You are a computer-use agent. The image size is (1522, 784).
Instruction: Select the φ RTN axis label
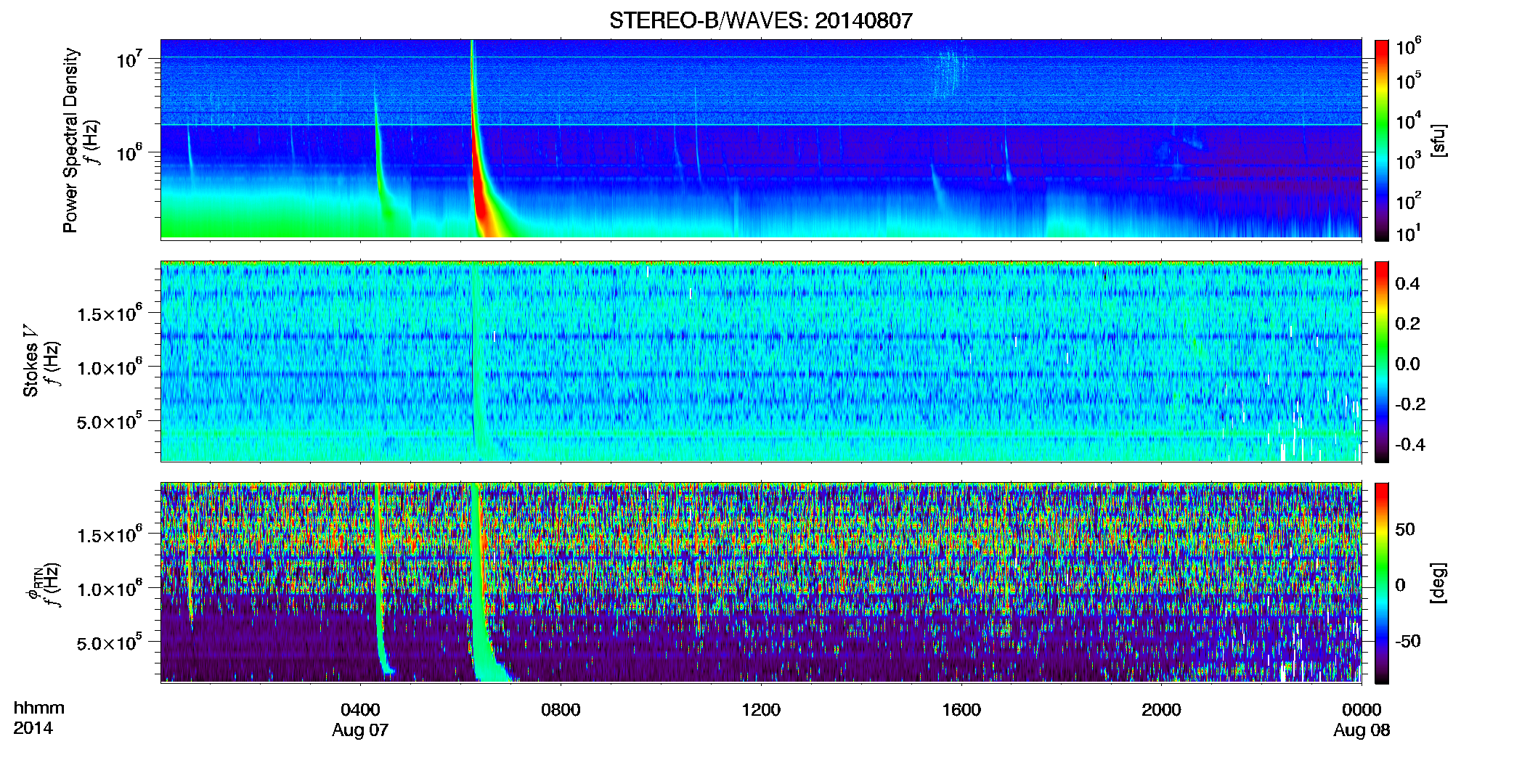(33, 583)
